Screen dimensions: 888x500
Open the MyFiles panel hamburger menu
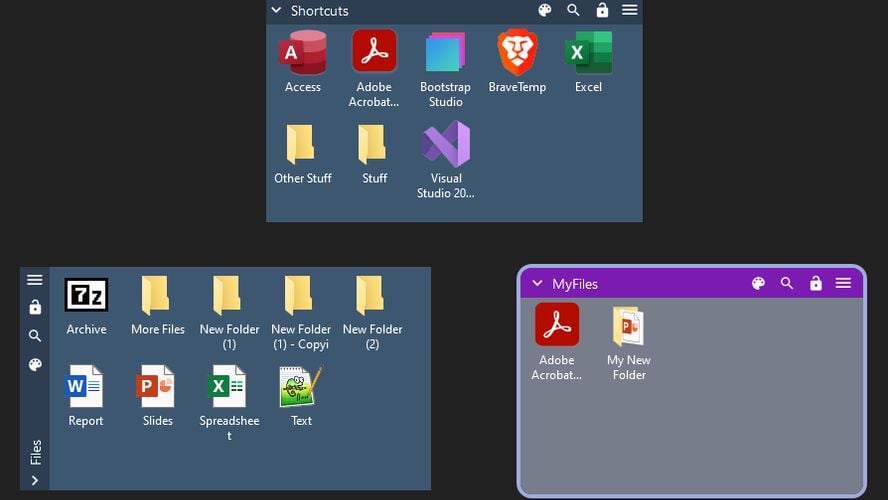[x=843, y=284]
